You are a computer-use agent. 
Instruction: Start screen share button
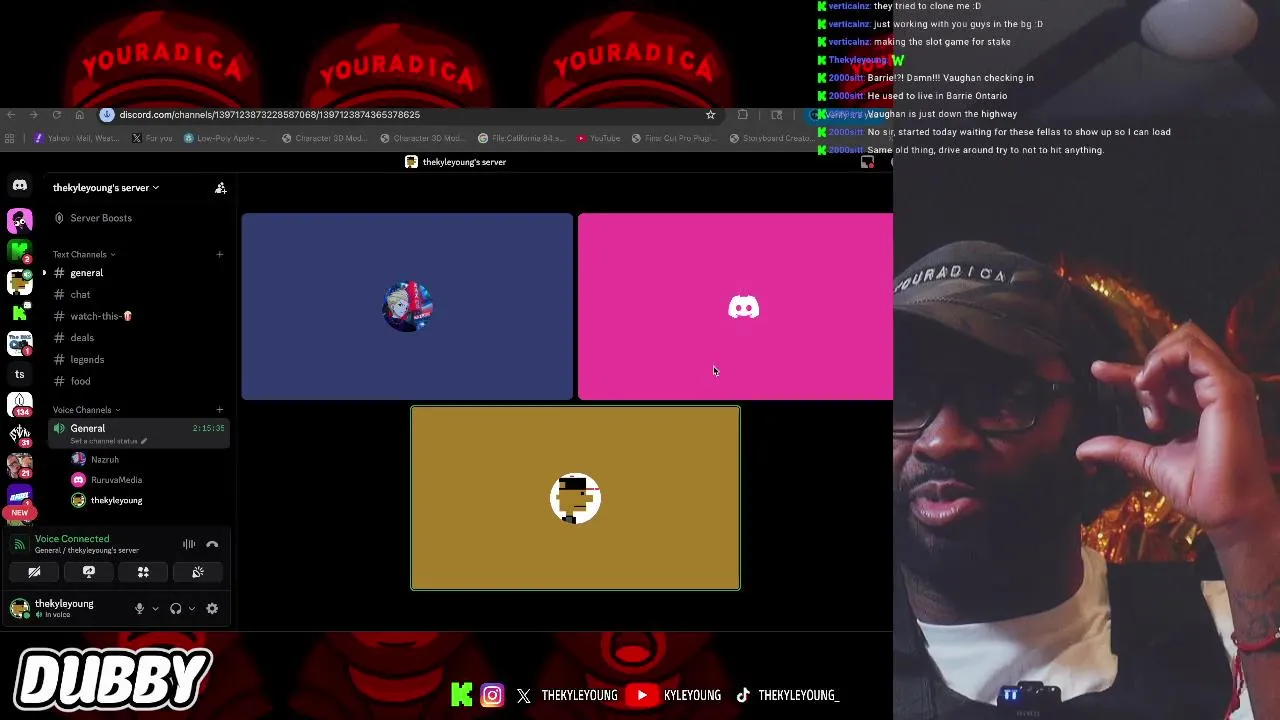tap(89, 572)
